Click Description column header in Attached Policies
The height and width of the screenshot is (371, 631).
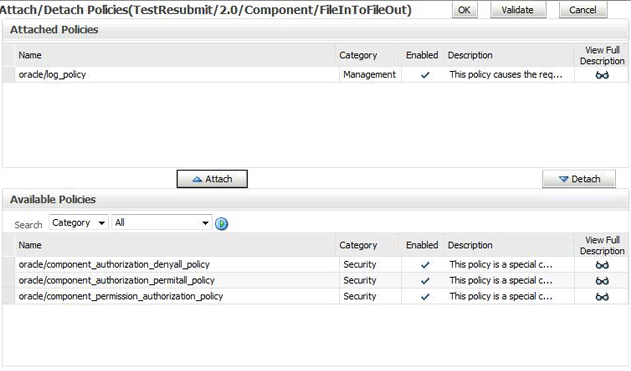[x=509, y=55]
